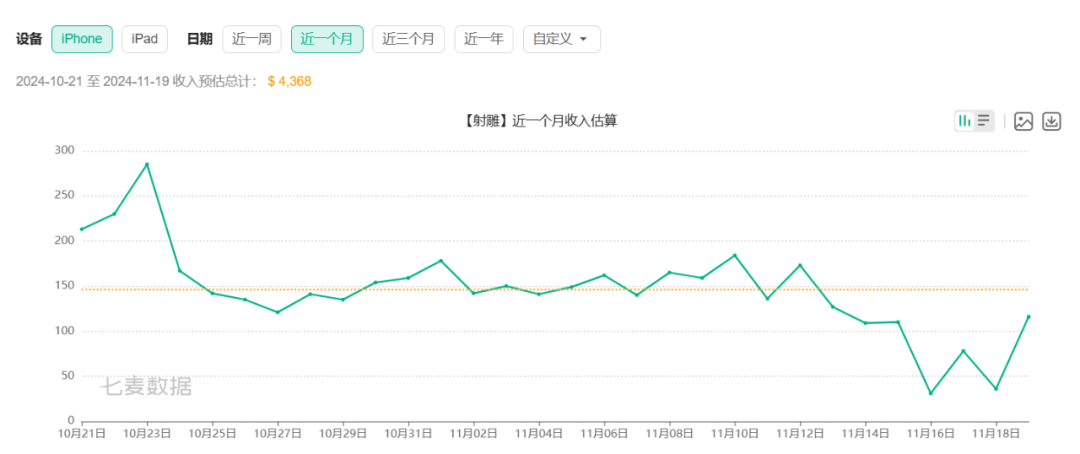
Task: Click the y-axis value 150
Action: click(x=64, y=286)
